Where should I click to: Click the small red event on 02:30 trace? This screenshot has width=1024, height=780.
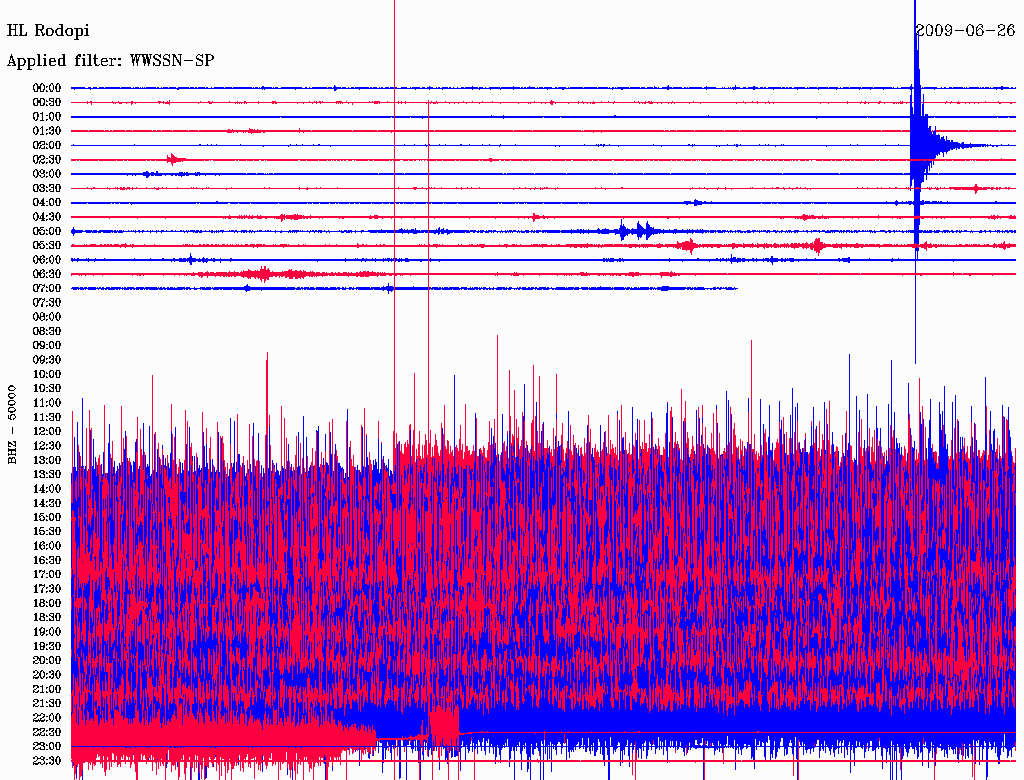(175, 159)
